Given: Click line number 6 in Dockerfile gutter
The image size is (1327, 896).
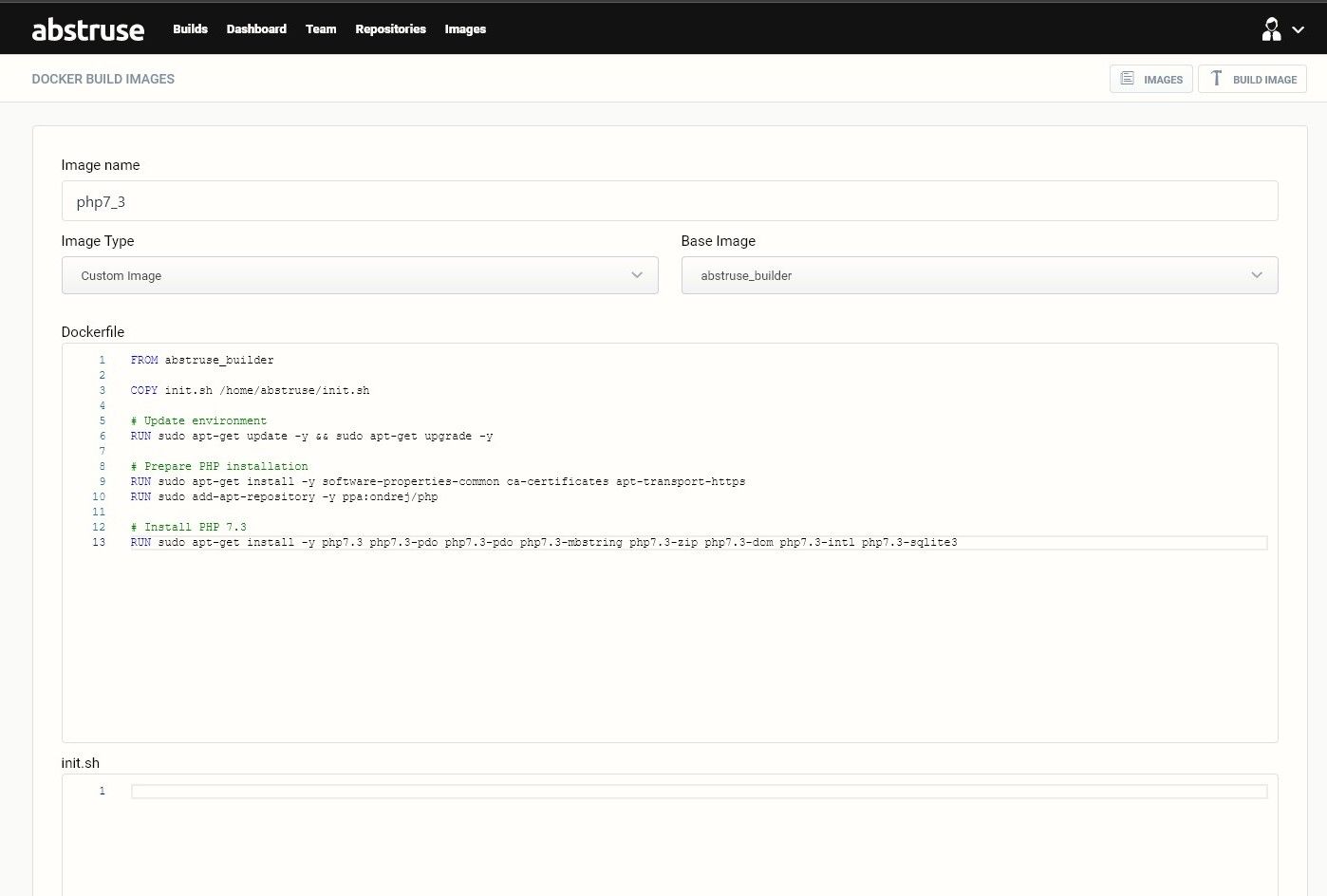Looking at the screenshot, I should coord(103,437).
